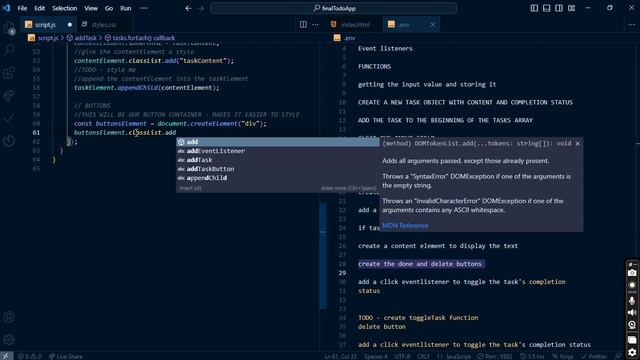Open the timer clock view in activity bar

coord(9,141)
